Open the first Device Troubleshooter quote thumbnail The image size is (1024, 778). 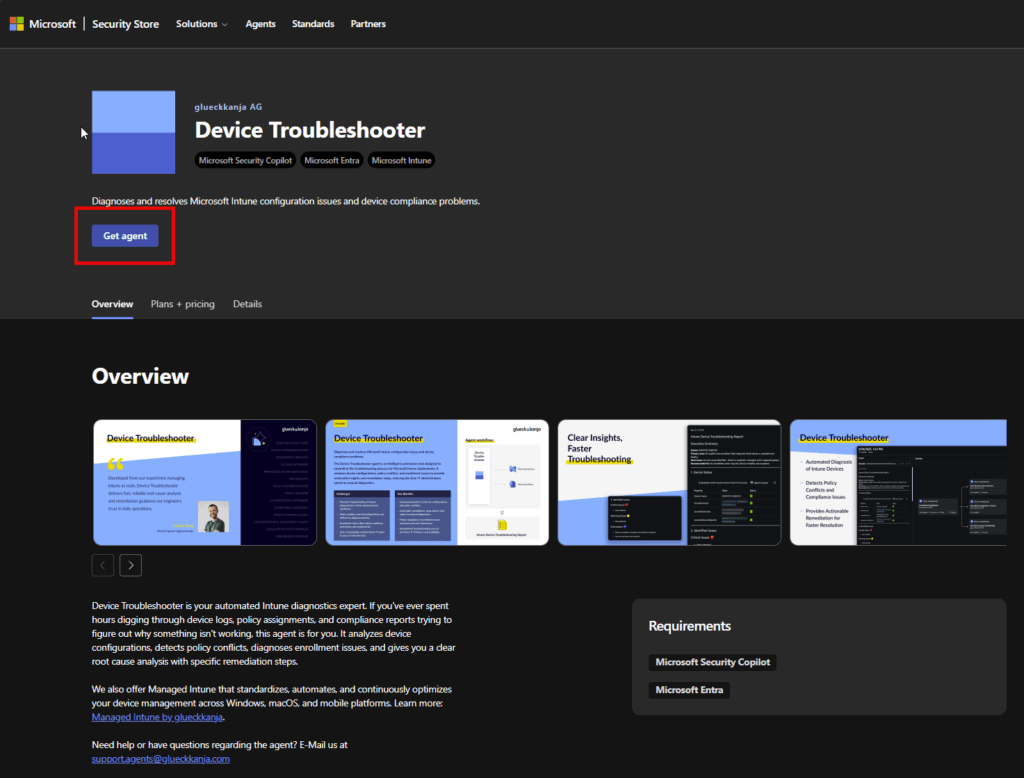(x=205, y=482)
